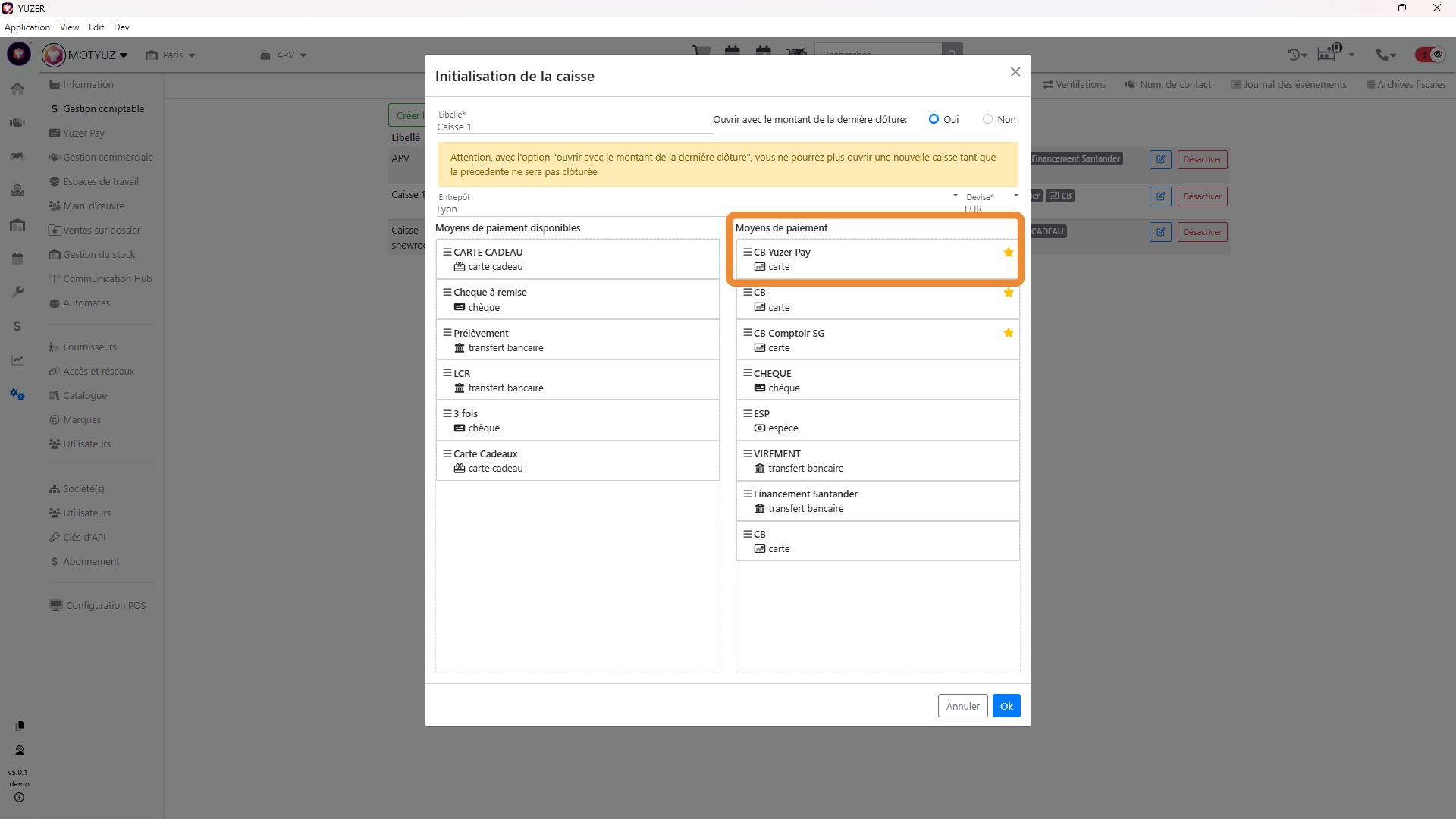Click the home icon in left sidebar
Screen dimensions: 1456x819
pyautogui.click(x=17, y=89)
